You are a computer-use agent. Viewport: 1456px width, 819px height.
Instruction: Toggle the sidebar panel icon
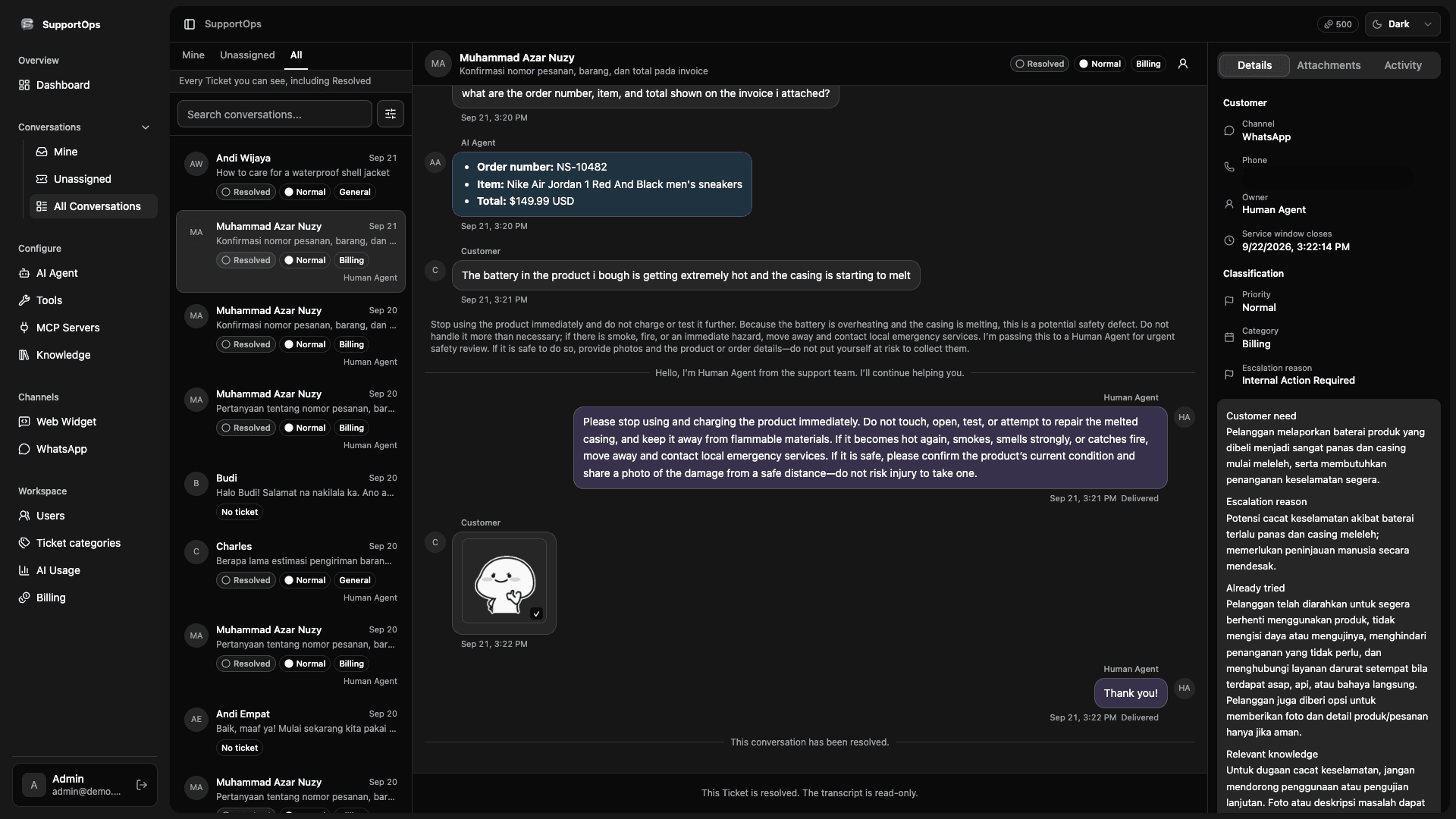190,24
